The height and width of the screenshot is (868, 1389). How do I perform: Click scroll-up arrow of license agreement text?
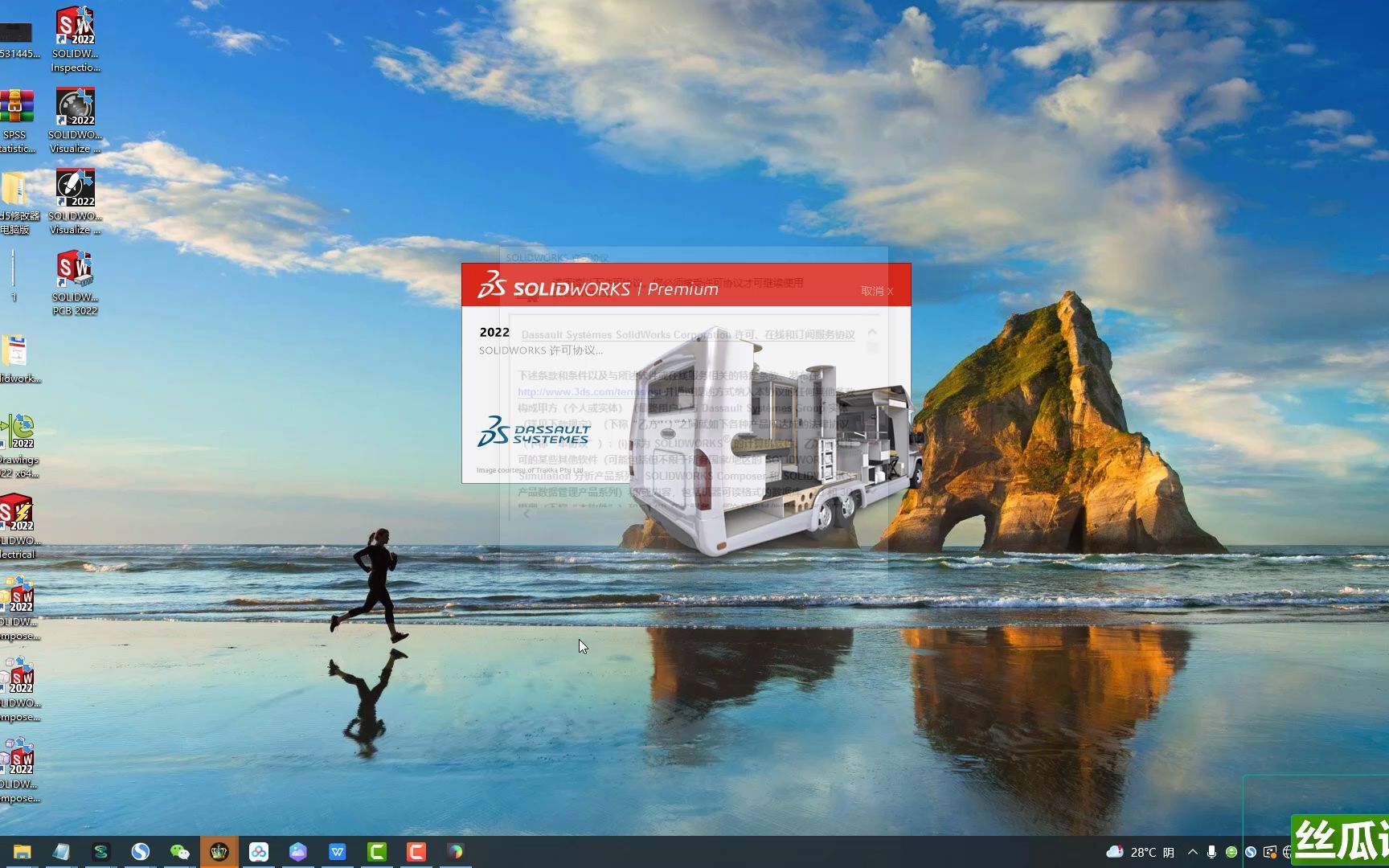click(x=872, y=332)
